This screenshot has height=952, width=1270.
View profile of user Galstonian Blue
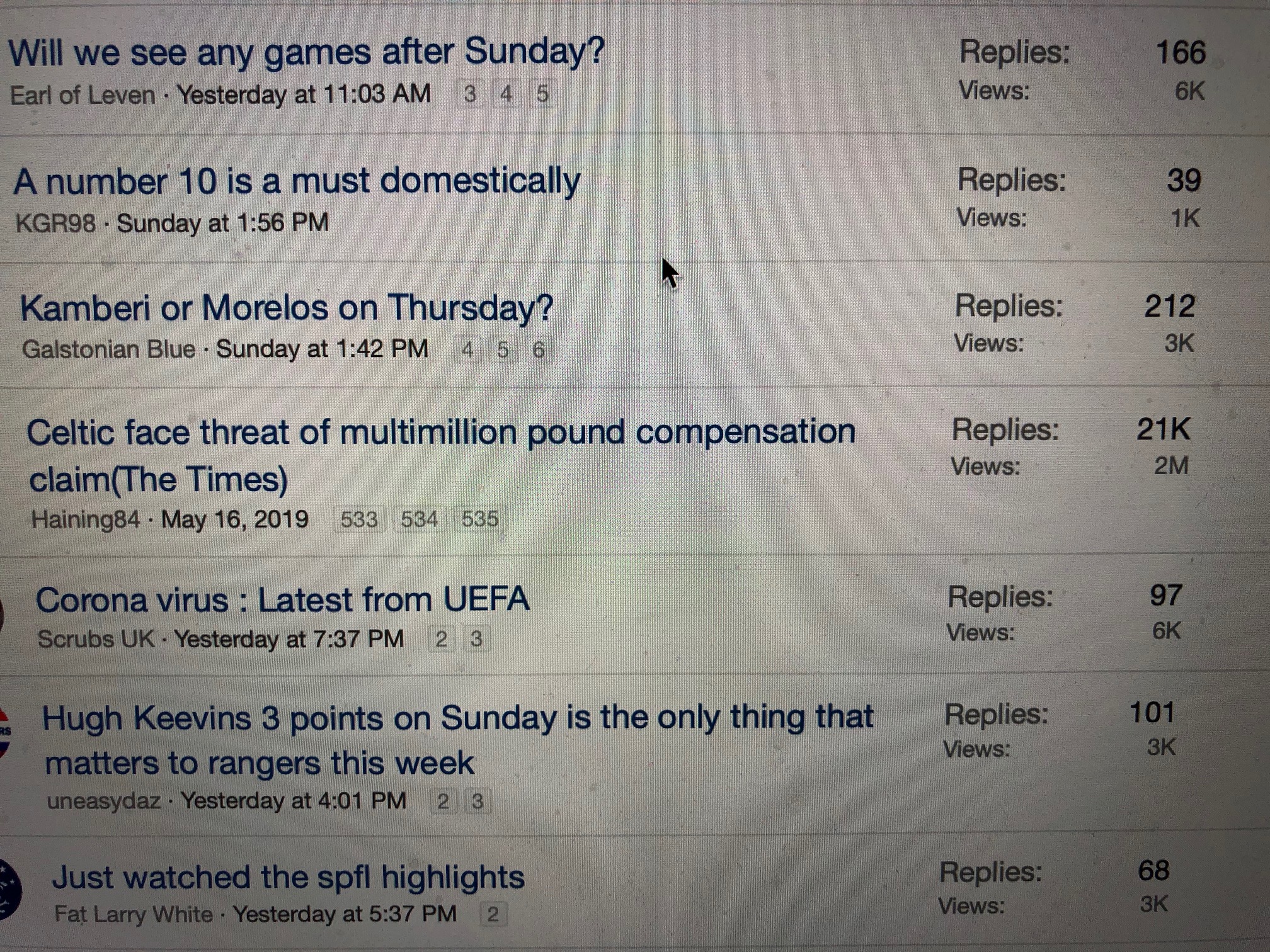(x=108, y=349)
